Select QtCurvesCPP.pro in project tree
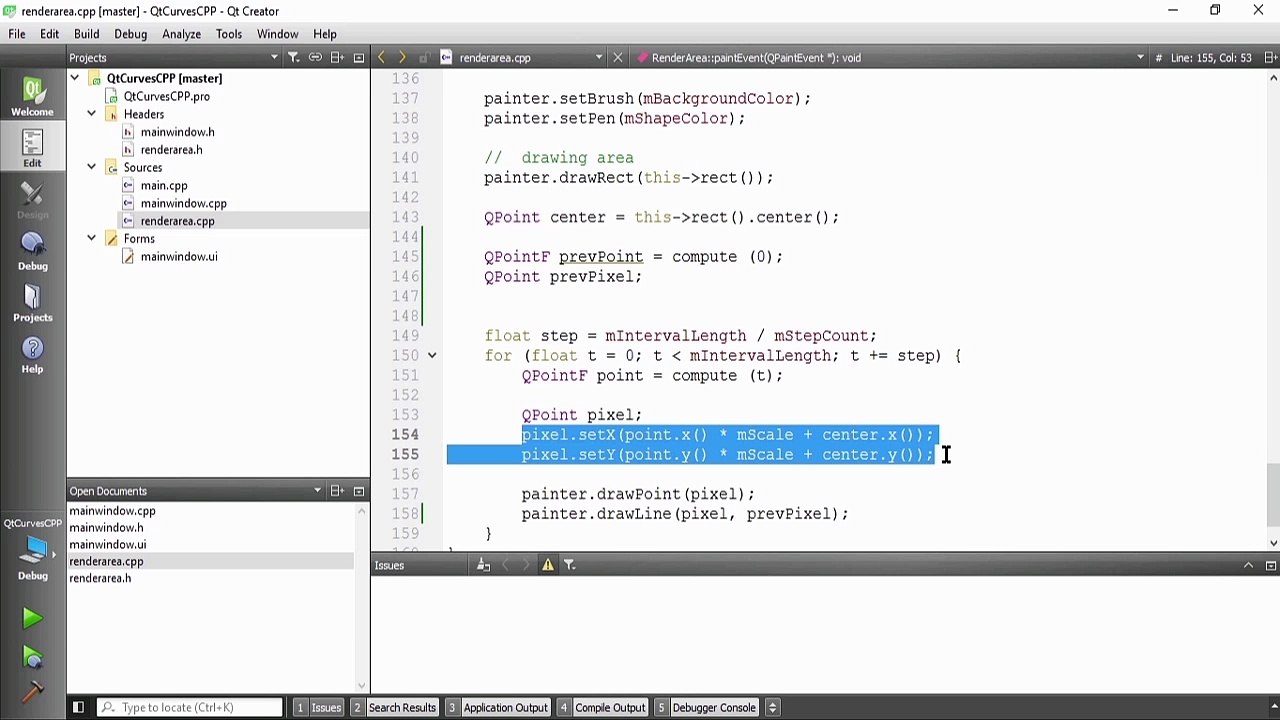1280x720 pixels. tap(166, 97)
